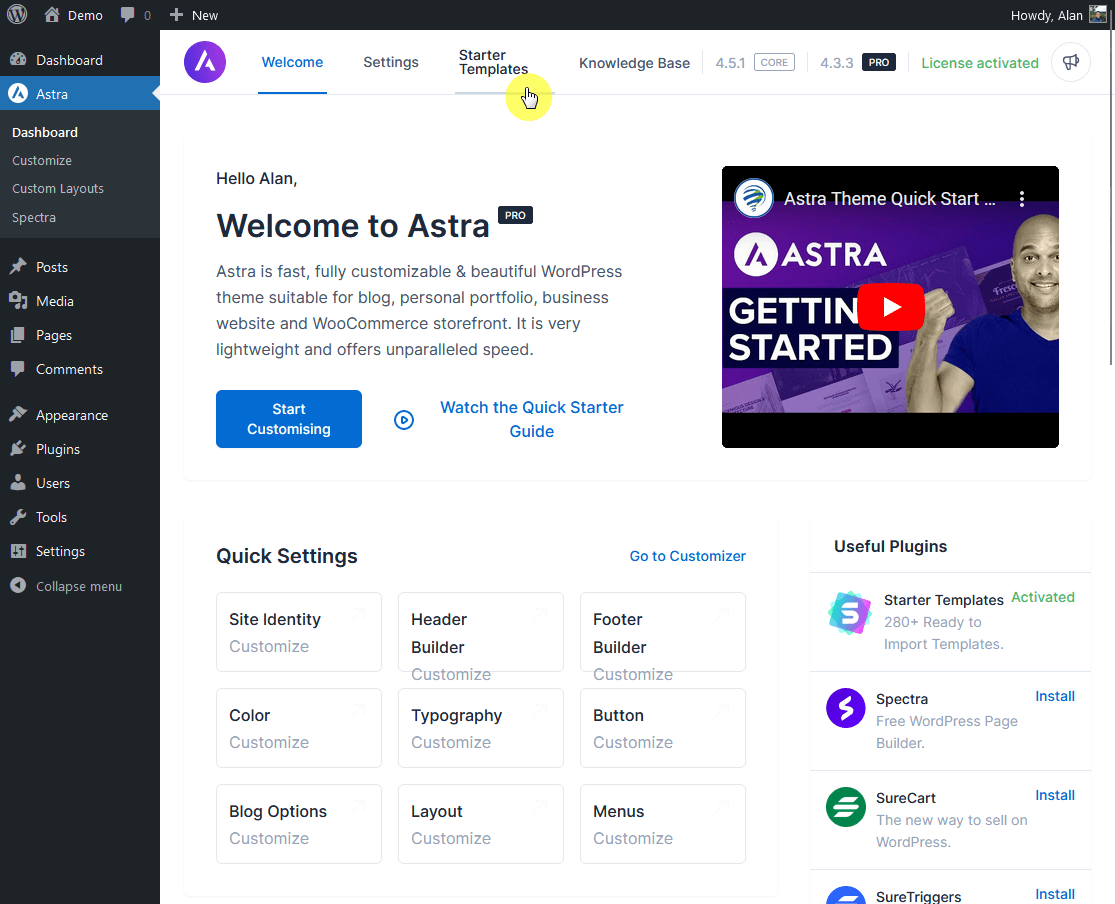
Task: Open the megaphone announcements icon
Action: point(1071,62)
